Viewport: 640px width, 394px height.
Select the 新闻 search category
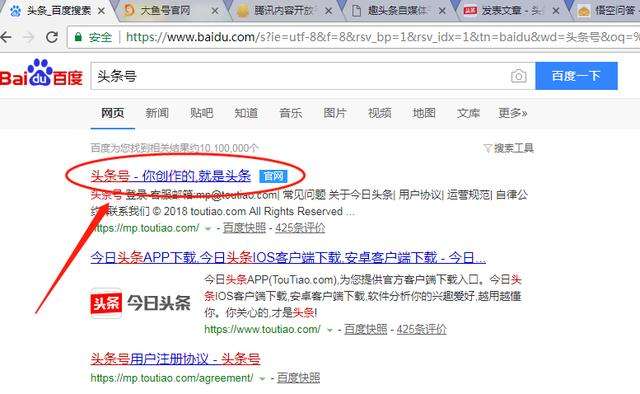click(x=157, y=113)
